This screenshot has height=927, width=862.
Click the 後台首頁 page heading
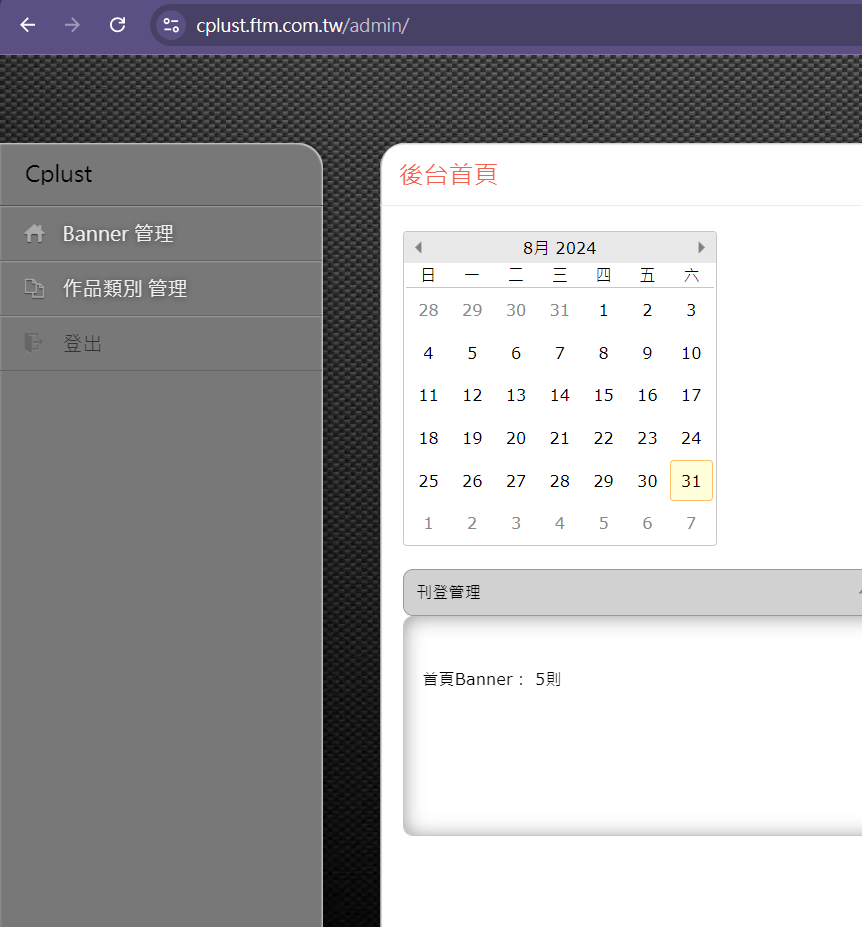coord(448,174)
